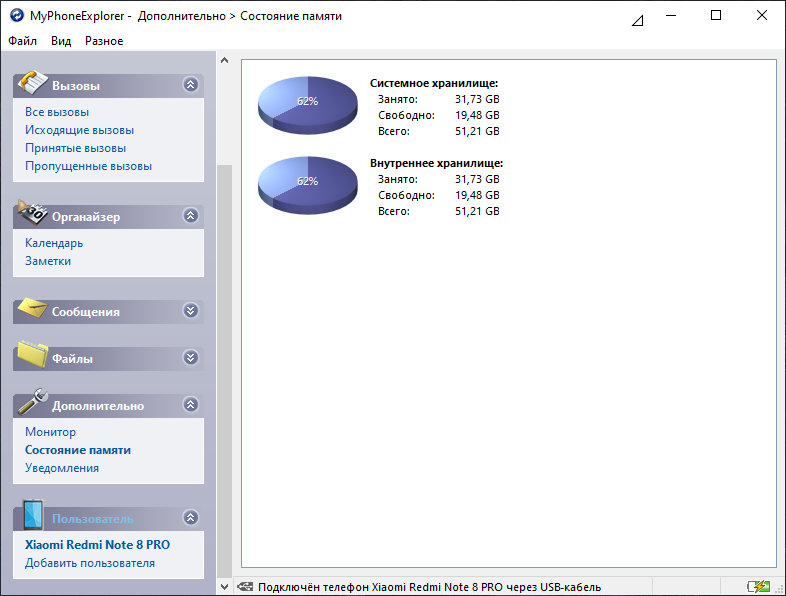Image resolution: width=786 pixels, height=596 pixels.
Task: Click the triangle signal icon in title bar
Action: pyautogui.click(x=637, y=21)
